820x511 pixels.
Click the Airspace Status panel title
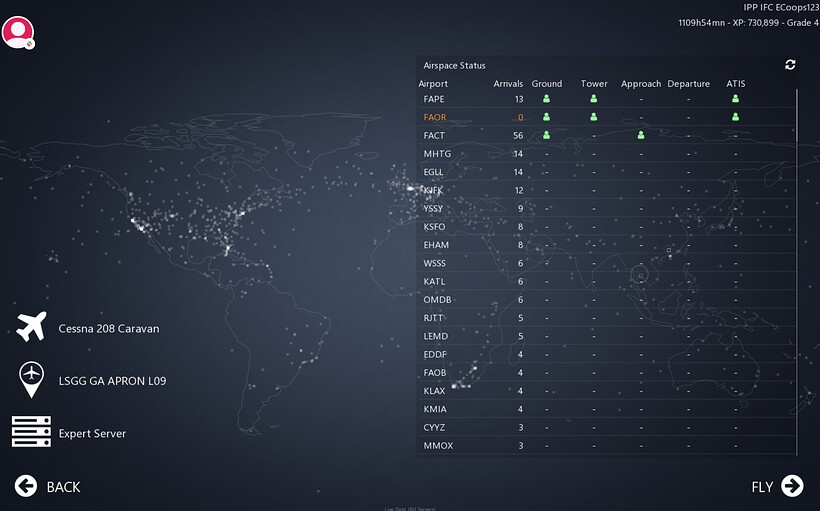coord(454,65)
